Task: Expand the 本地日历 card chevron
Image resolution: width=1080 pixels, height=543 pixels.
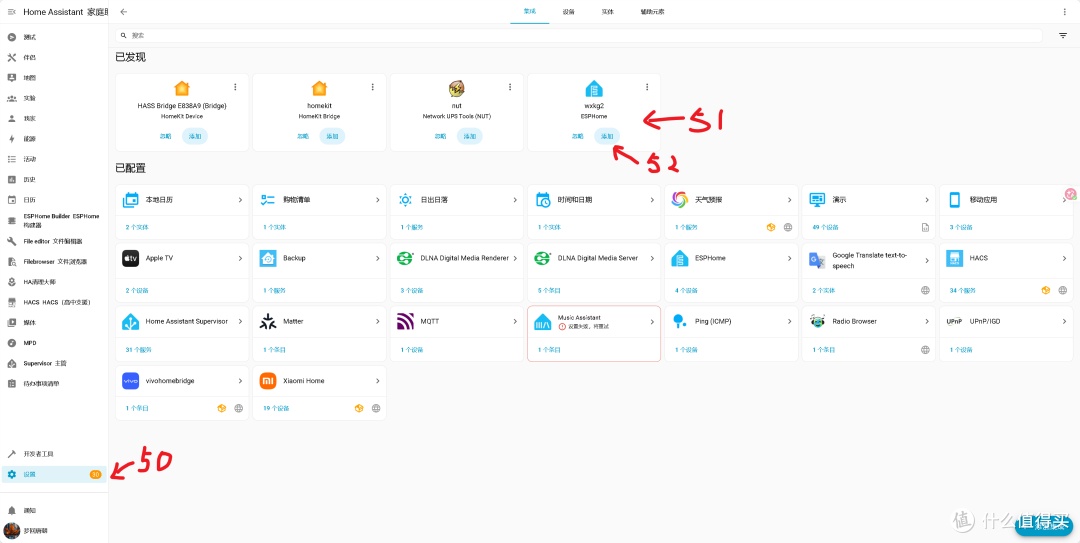Action: point(240,200)
